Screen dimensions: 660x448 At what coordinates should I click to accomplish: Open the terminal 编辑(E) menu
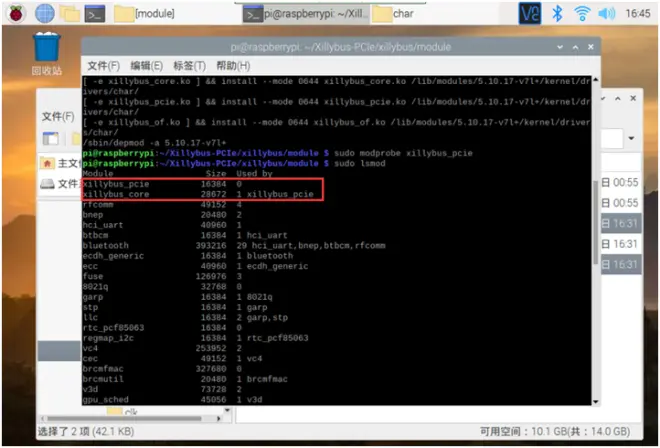(146, 66)
